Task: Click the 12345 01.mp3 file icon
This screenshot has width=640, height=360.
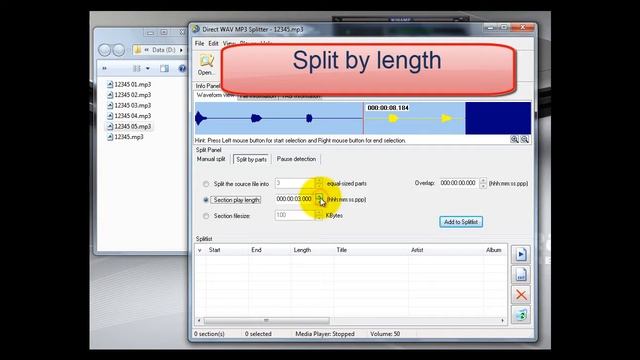Action: (x=110, y=84)
